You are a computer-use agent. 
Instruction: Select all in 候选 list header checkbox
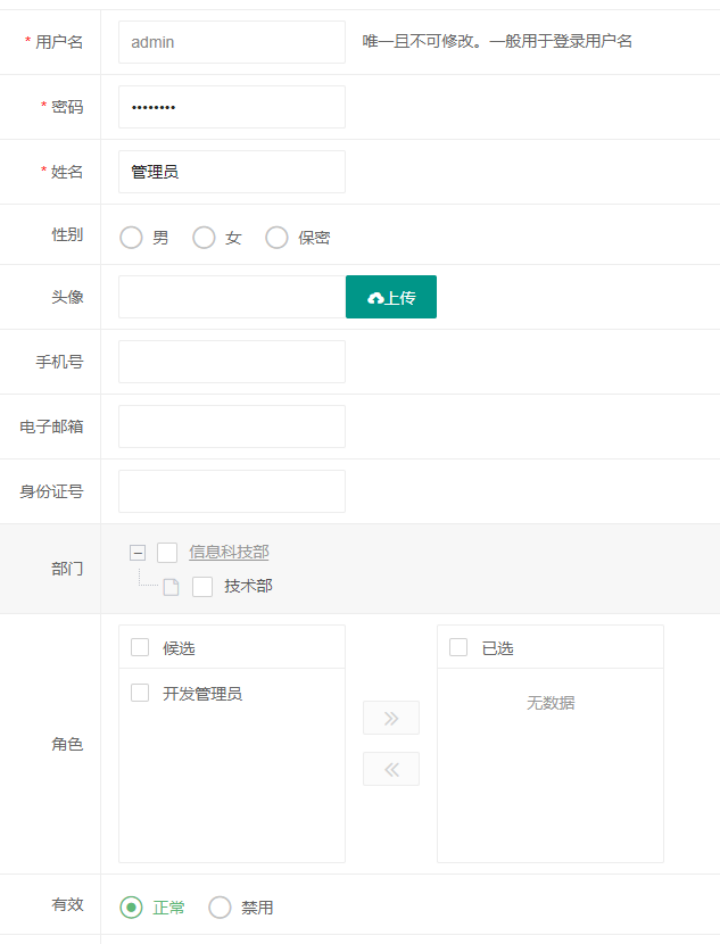[140, 648]
